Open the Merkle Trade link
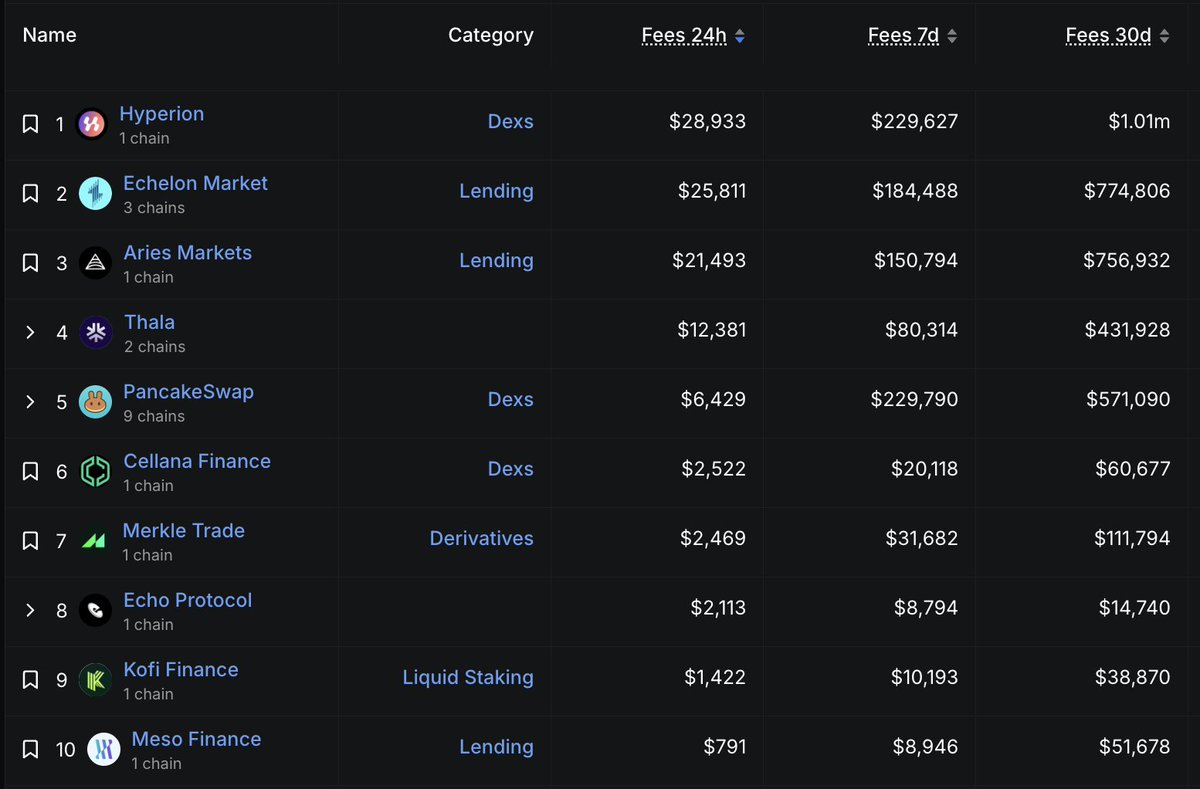The image size is (1200, 789). coord(184,530)
